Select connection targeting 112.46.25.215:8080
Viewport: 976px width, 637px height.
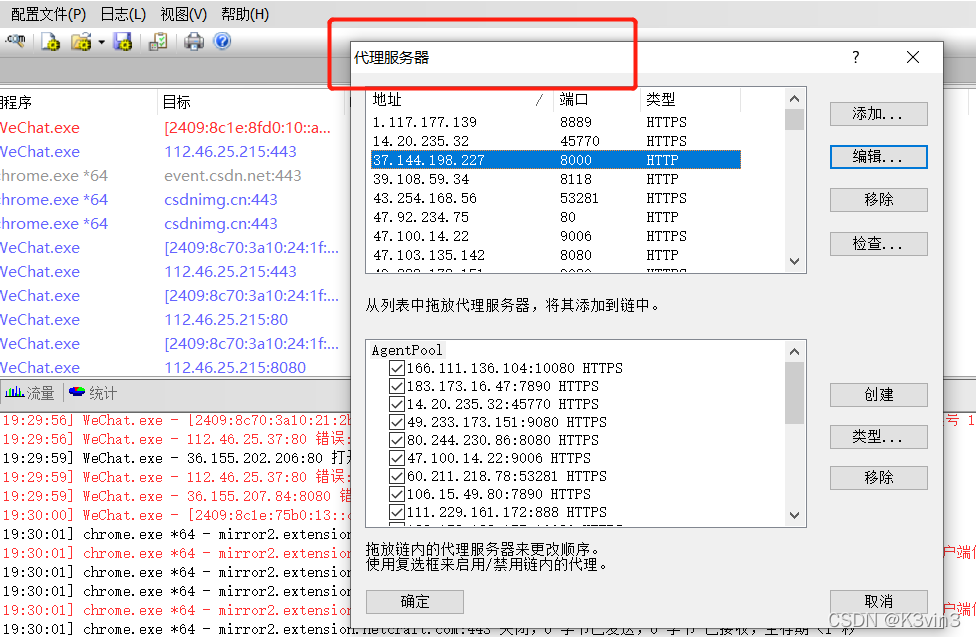tap(173, 367)
